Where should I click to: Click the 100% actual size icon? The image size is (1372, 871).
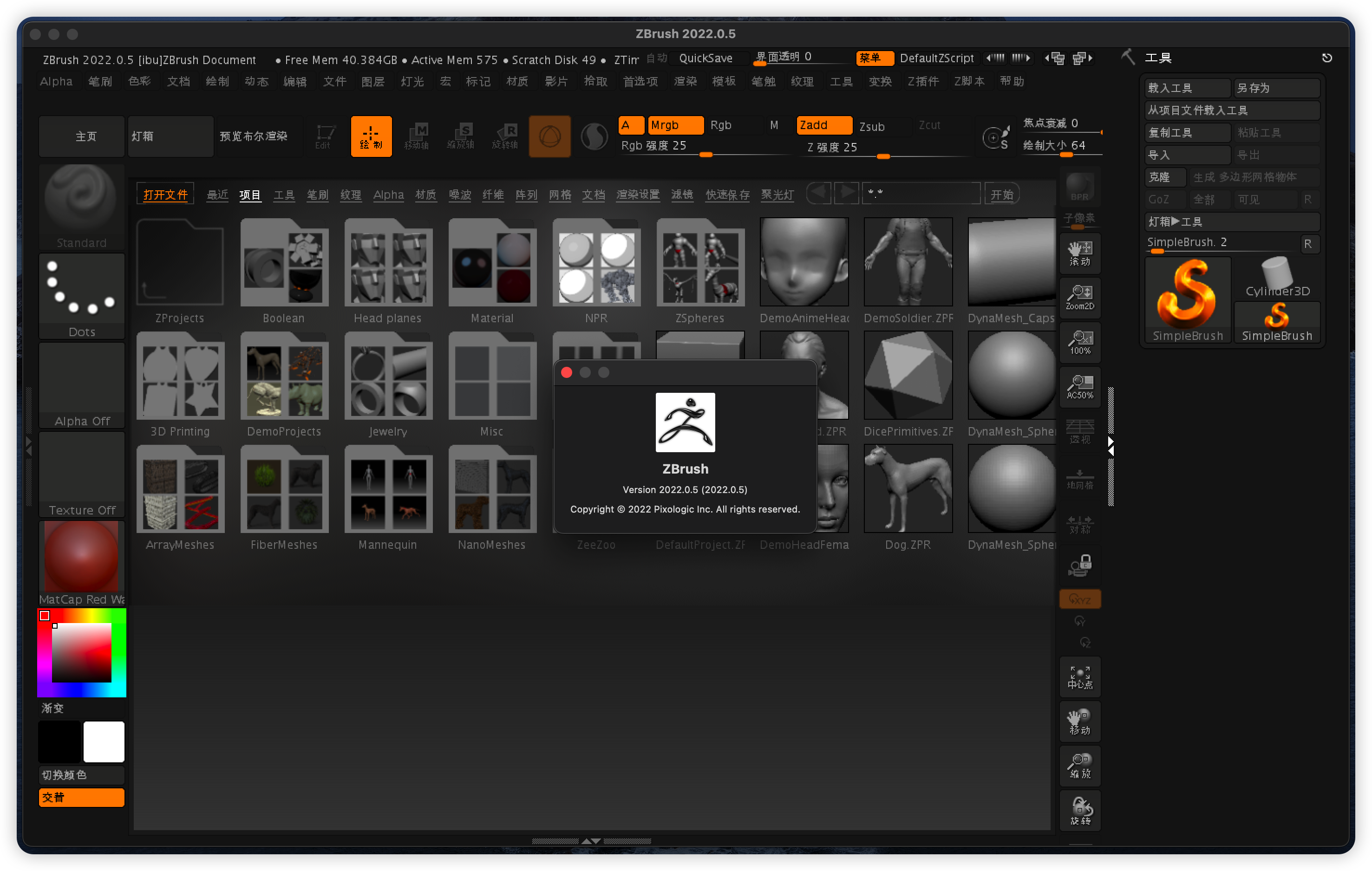click(1080, 342)
